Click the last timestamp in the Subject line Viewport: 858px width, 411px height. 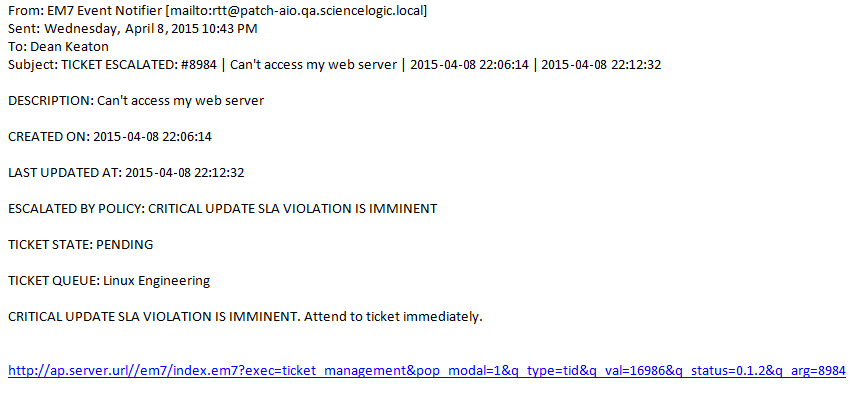601,65
